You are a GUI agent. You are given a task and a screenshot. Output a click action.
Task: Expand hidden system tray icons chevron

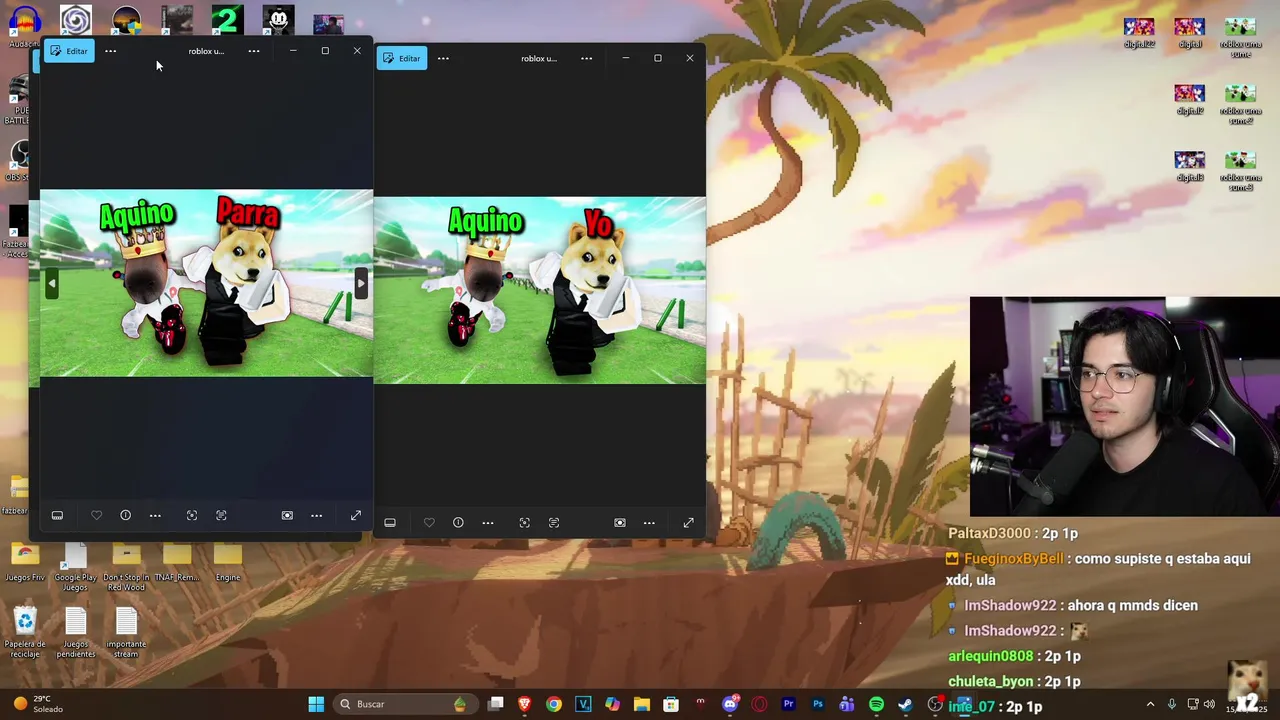1150,704
